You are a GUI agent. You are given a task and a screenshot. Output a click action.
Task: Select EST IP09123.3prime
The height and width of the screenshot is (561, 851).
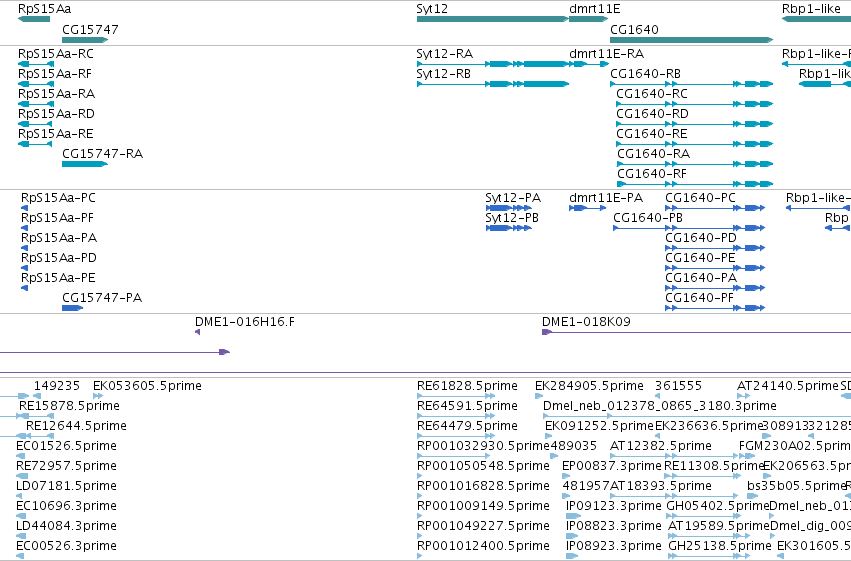point(573,516)
